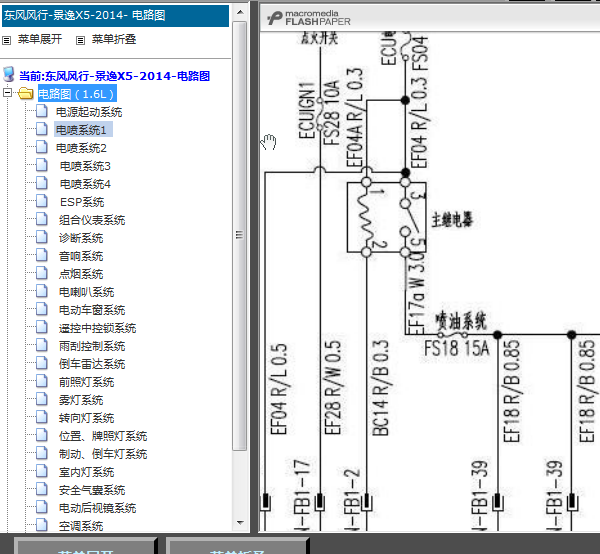The height and width of the screenshot is (554, 600).
Task: Click the 菜单折叠 text link
Action: tap(114, 39)
